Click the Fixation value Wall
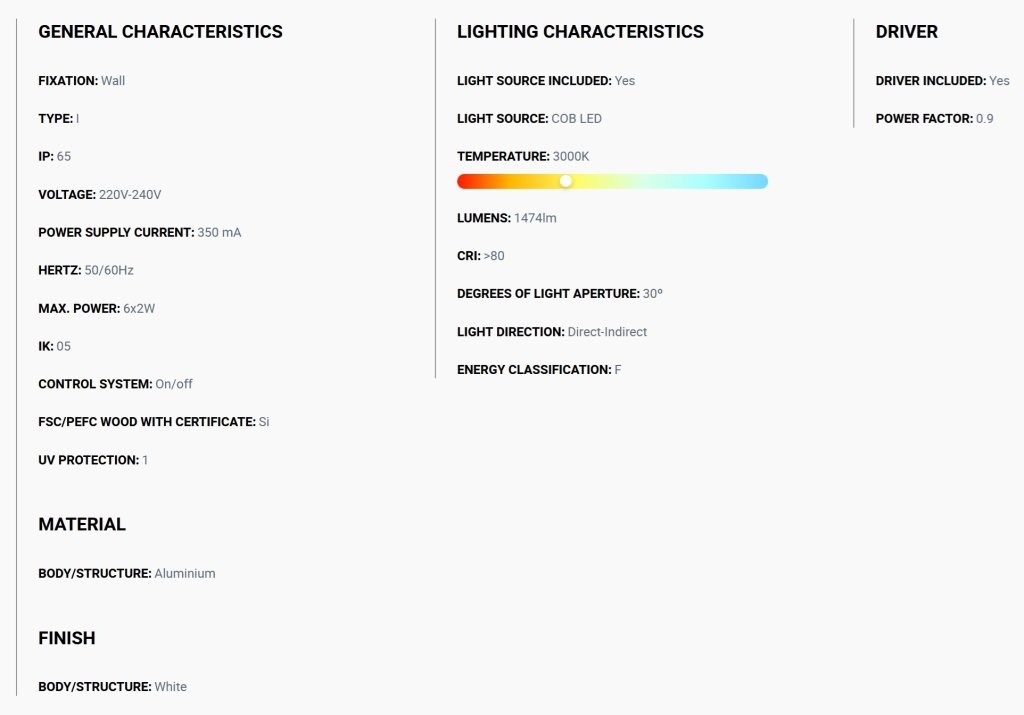Image resolution: width=1024 pixels, height=715 pixels. pyautogui.click(x=113, y=81)
